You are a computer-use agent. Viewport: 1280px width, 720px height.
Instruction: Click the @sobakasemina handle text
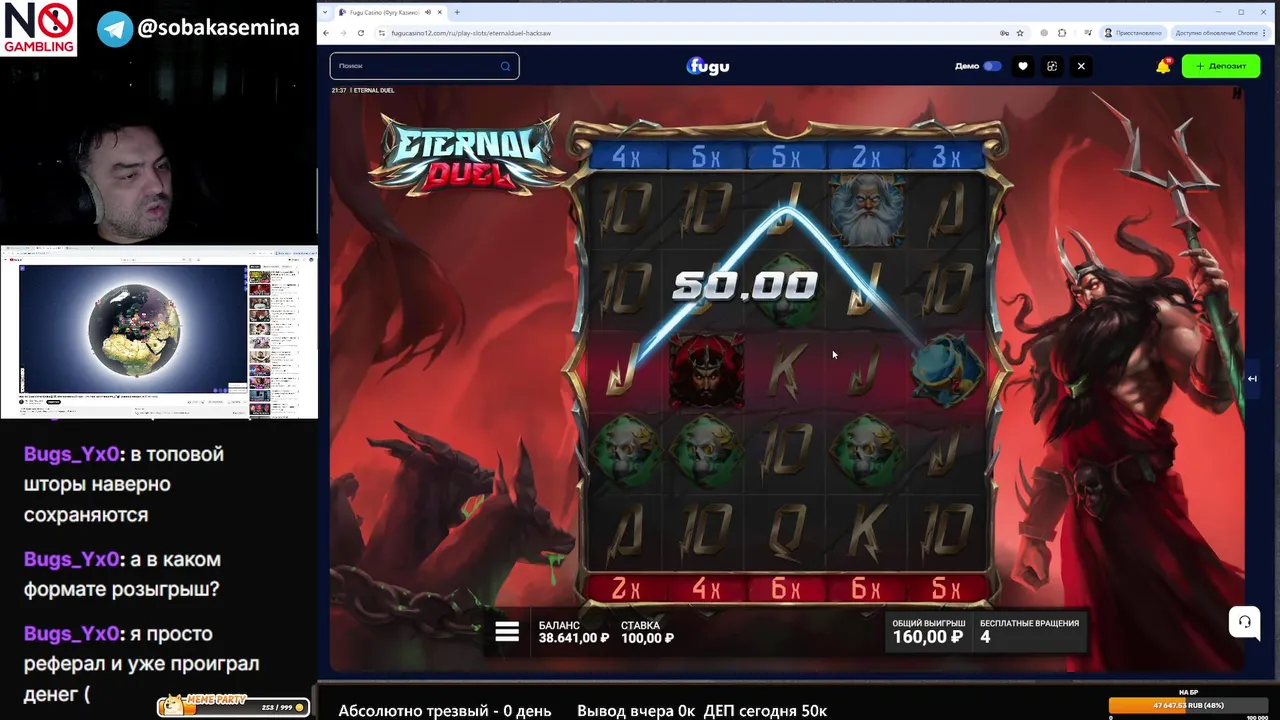(218, 28)
